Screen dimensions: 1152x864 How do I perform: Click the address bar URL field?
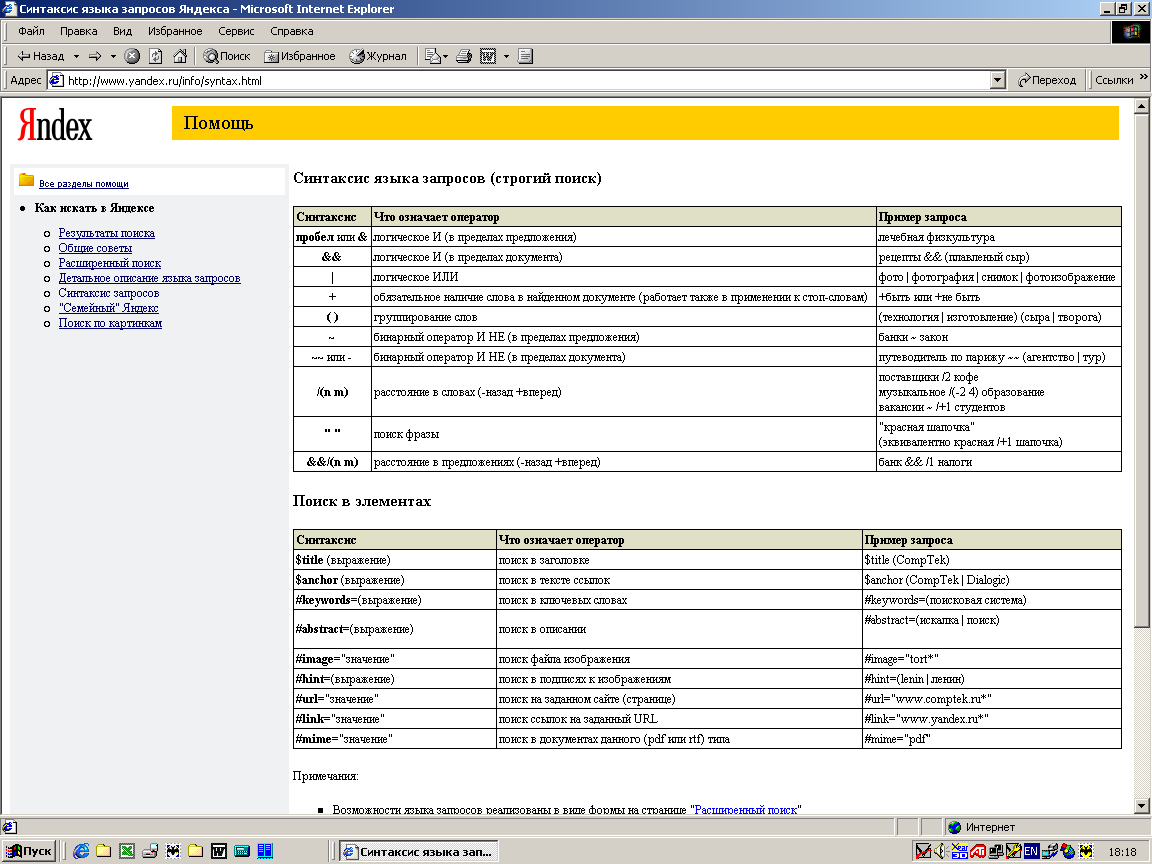click(519, 80)
